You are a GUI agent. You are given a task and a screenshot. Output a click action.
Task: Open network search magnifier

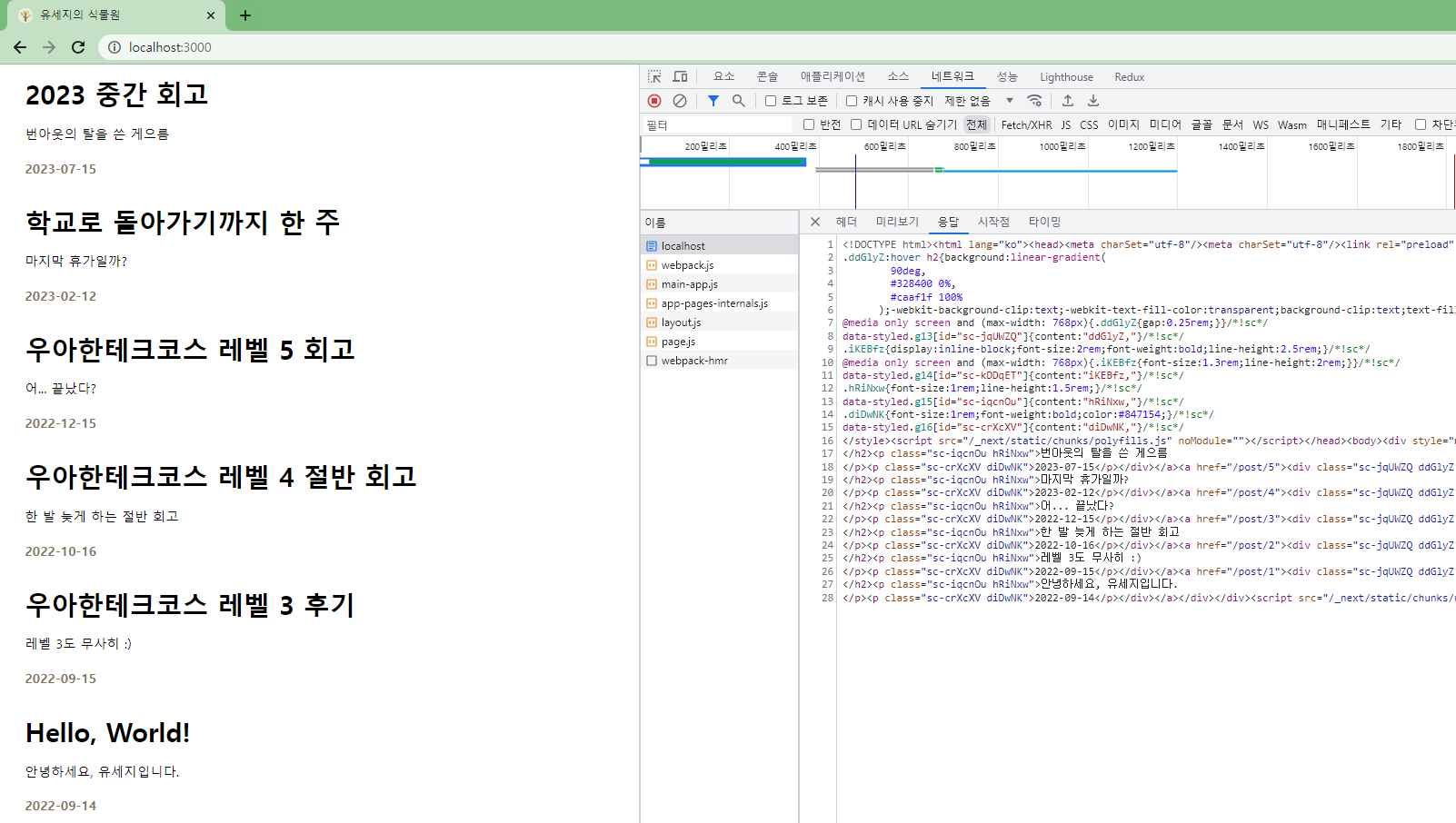point(739,101)
